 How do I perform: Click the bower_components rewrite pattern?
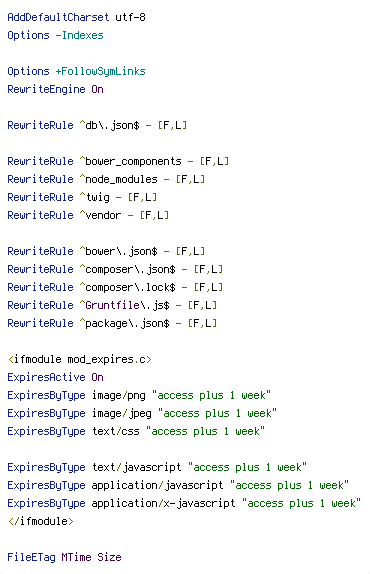coord(130,161)
